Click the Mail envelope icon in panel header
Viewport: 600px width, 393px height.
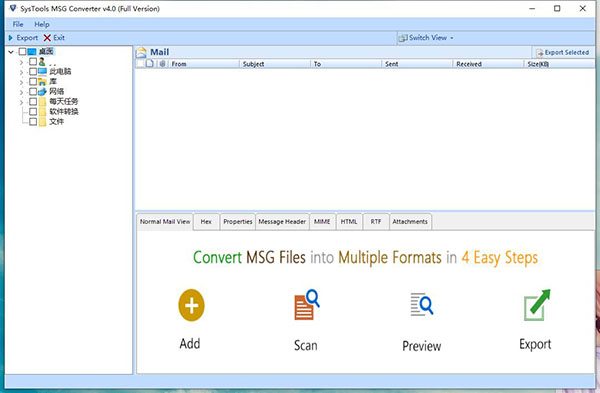141,52
